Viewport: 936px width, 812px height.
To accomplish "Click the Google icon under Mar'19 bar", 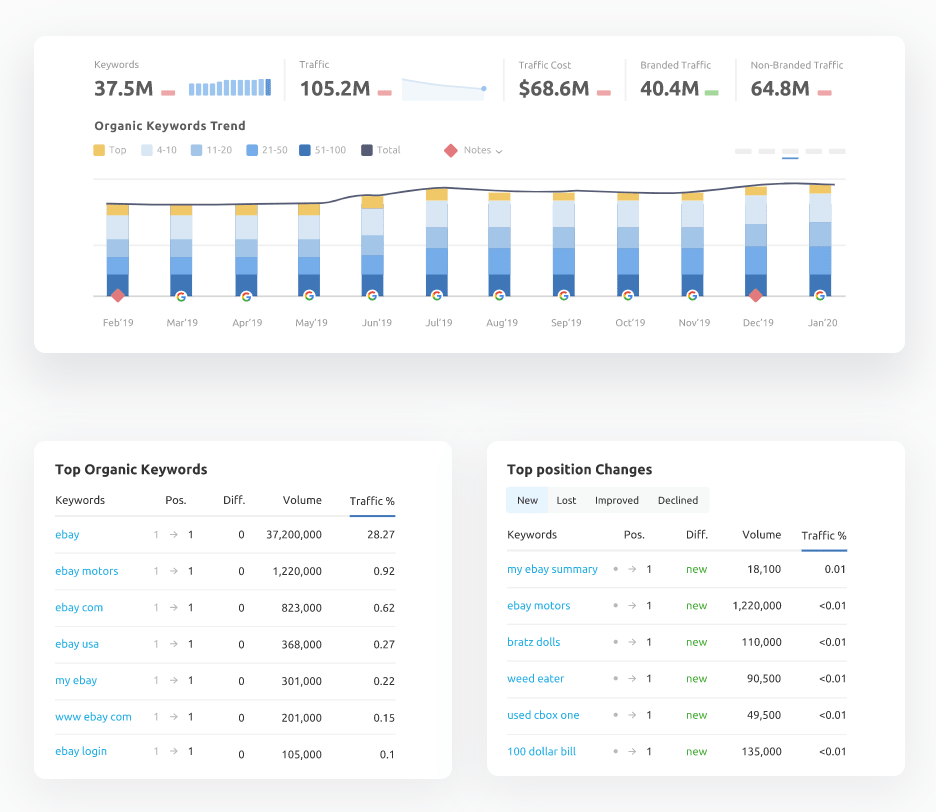I will pyautogui.click(x=181, y=296).
